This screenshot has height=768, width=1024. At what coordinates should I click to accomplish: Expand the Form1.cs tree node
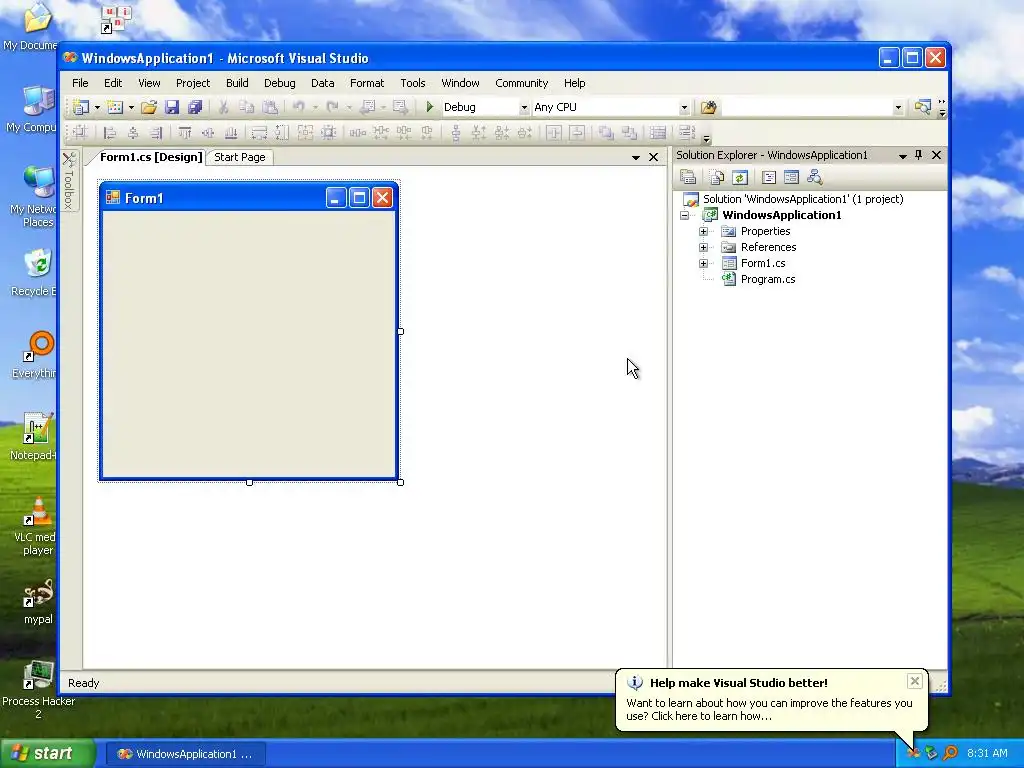[x=703, y=263]
